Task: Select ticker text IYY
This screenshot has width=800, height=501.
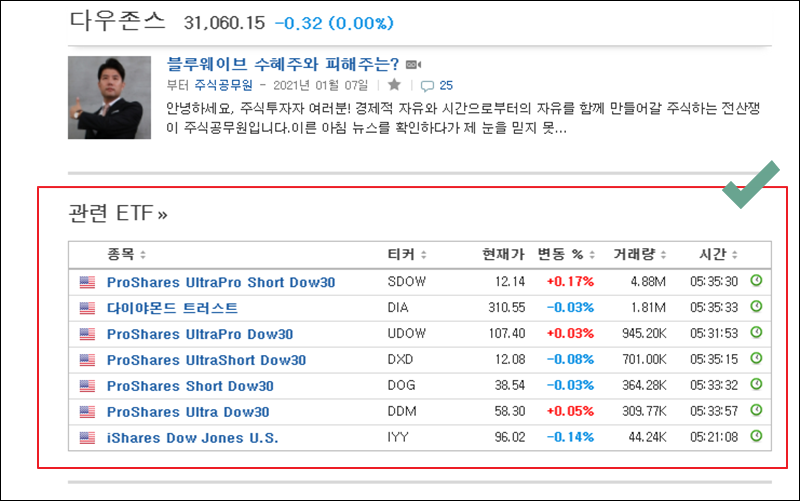Action: point(398,437)
